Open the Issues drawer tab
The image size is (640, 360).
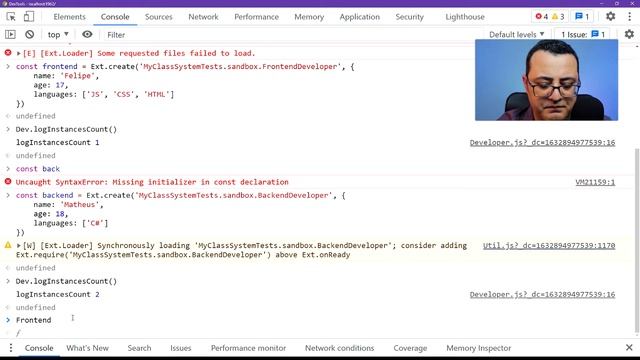point(180,348)
